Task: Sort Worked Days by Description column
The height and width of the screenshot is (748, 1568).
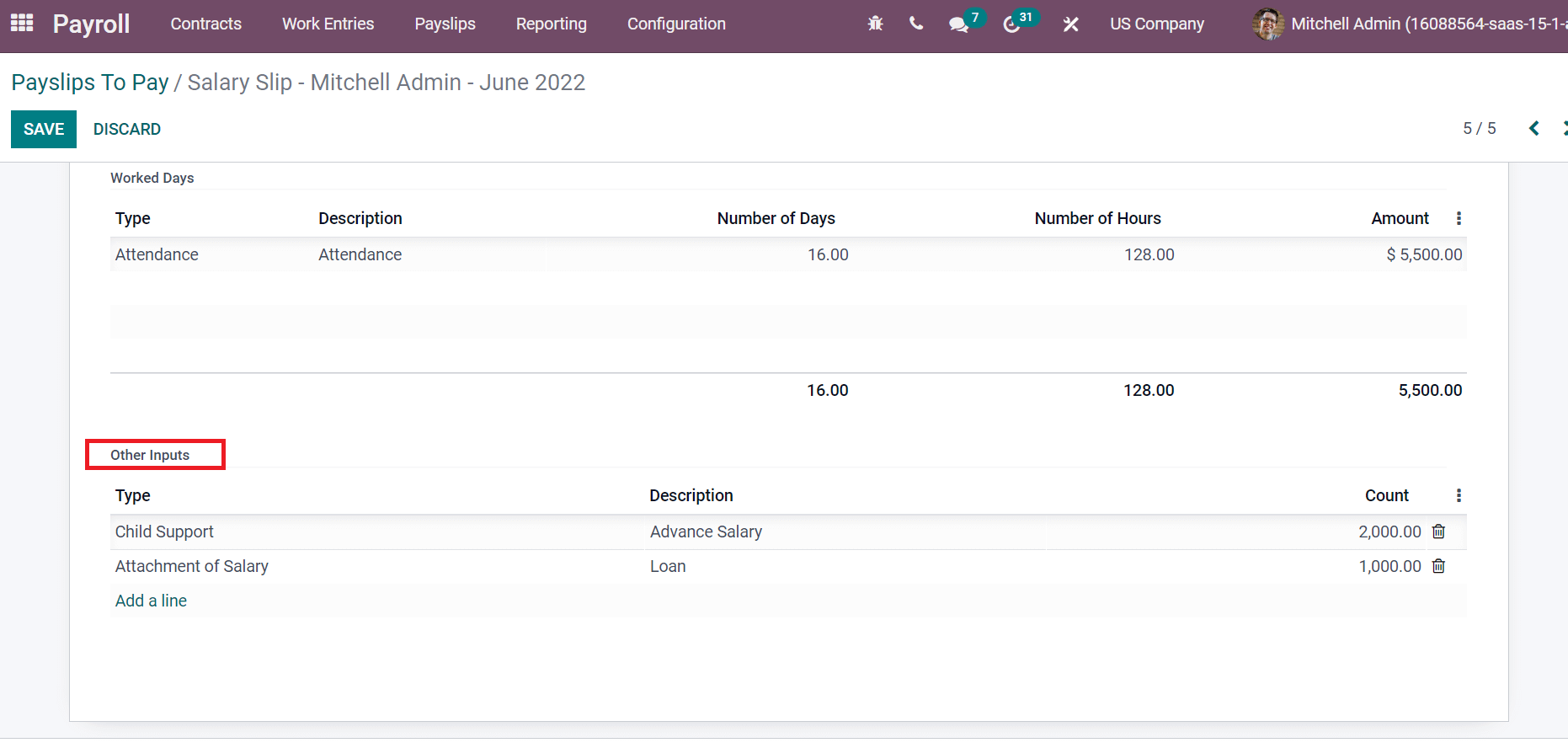Action: click(360, 218)
